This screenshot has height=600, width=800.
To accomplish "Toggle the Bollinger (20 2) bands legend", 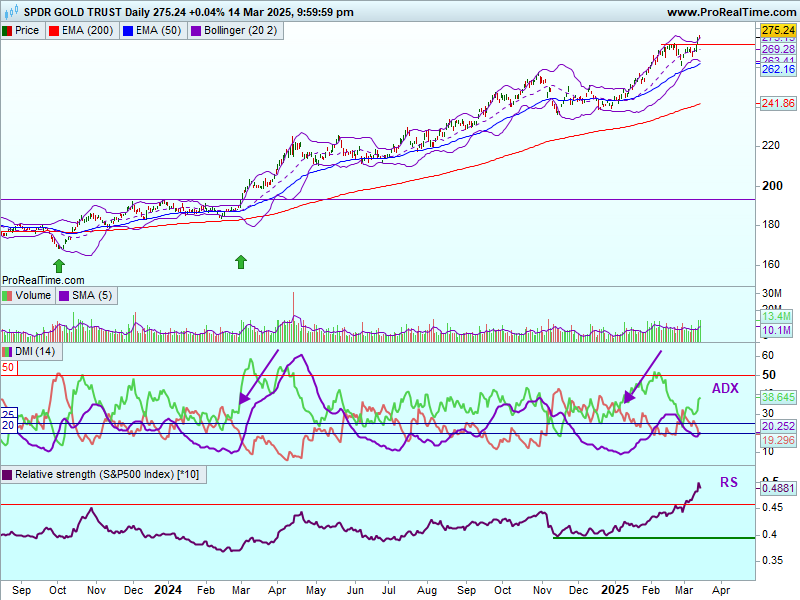I will coord(238,31).
